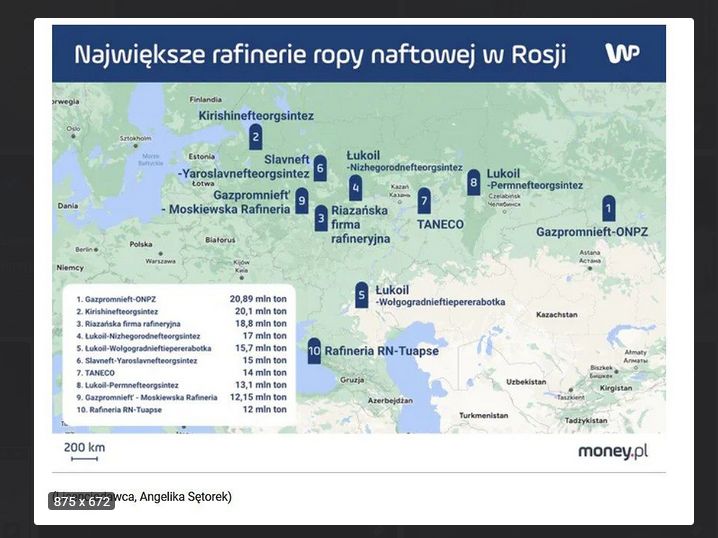Viewport: 718px width, 538px height.
Task: Click the 'Slavneft' map label
Action: (x=287, y=159)
